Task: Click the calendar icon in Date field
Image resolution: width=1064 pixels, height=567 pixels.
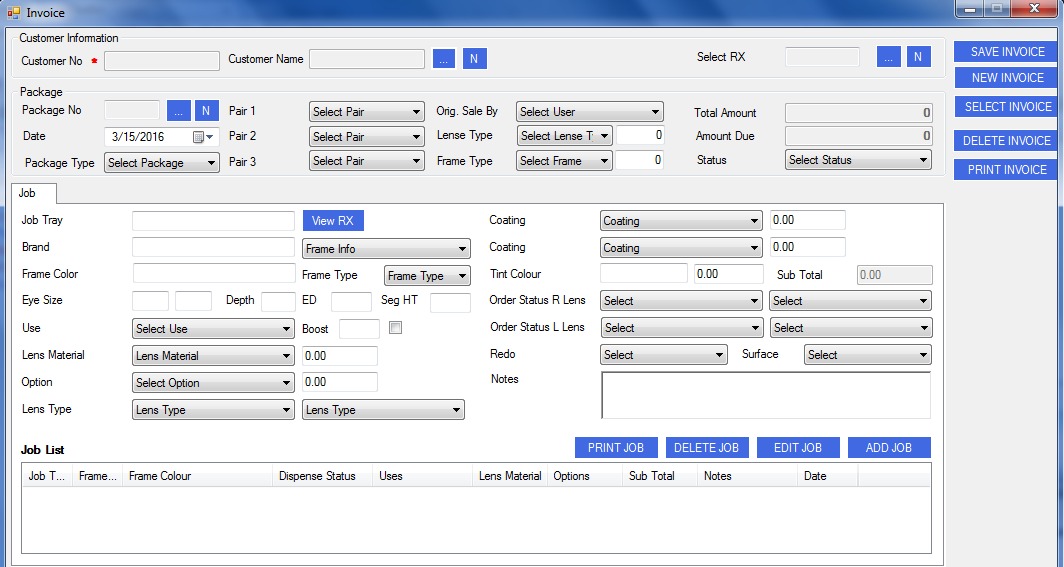Action: pyautogui.click(x=199, y=137)
